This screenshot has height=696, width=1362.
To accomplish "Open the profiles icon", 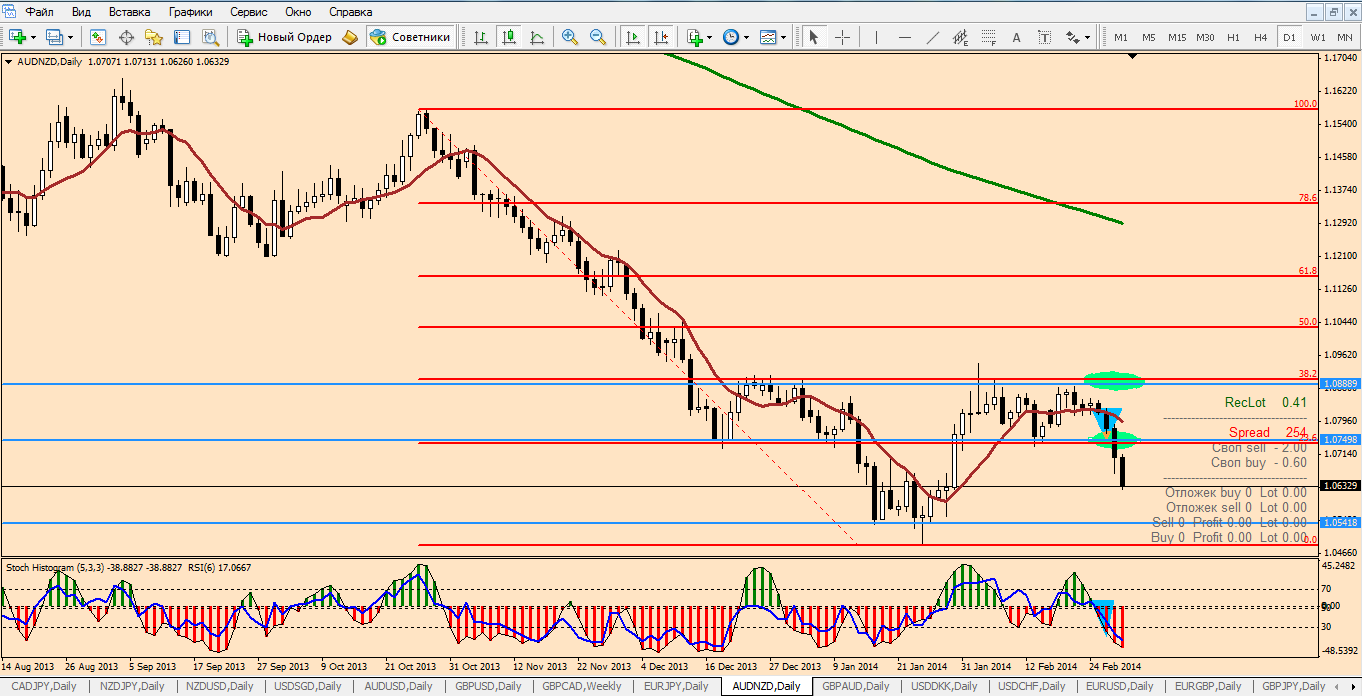I will [54, 37].
